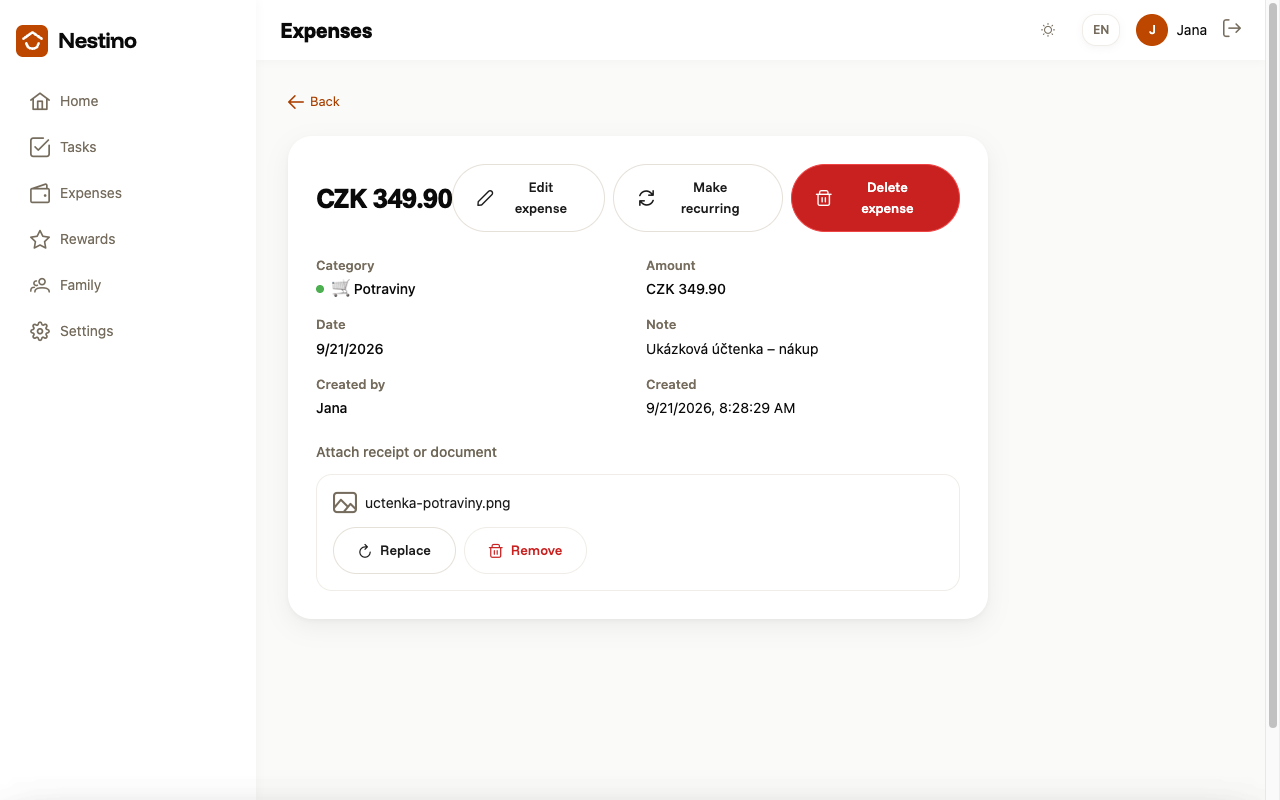
Task: Click the red Delete expense button
Action: pyautogui.click(x=875, y=198)
